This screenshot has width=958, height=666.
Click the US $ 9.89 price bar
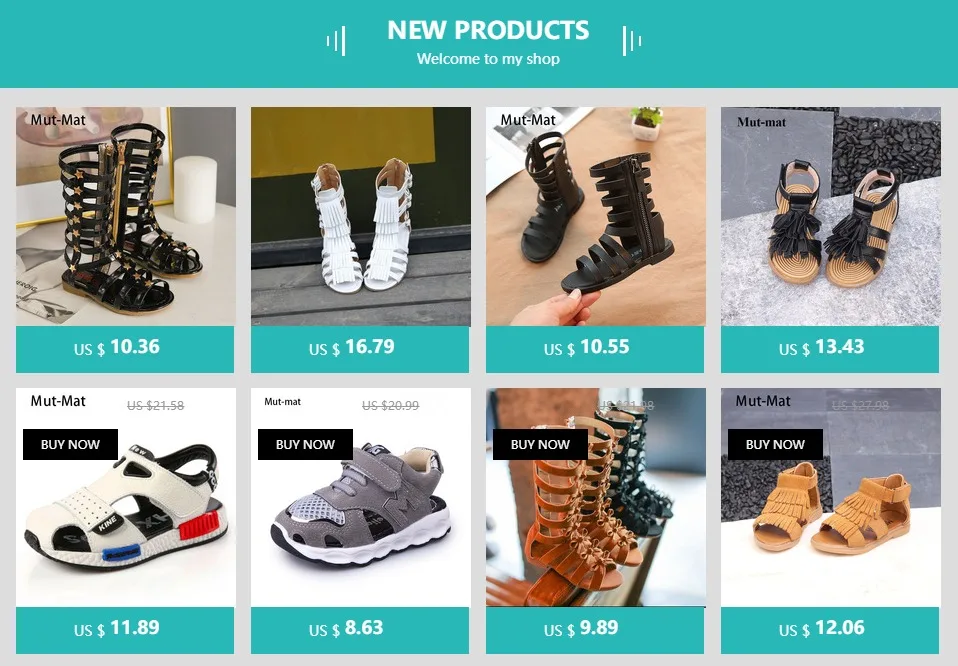(x=595, y=630)
